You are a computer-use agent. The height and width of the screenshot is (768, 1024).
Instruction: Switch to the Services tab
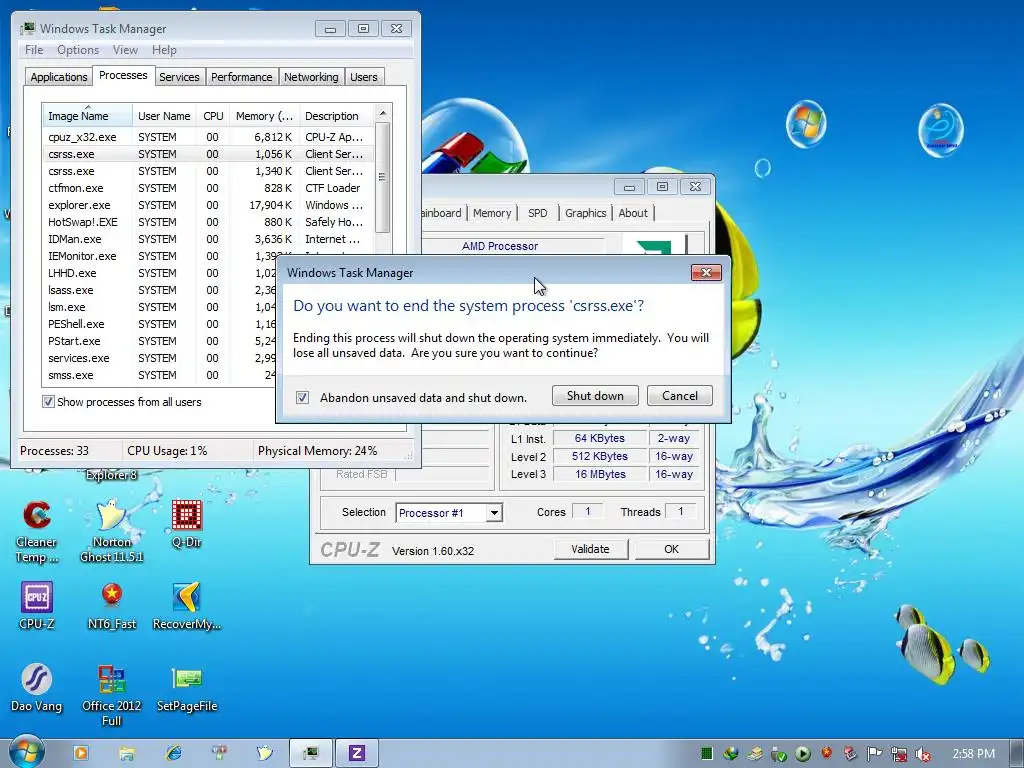click(179, 77)
